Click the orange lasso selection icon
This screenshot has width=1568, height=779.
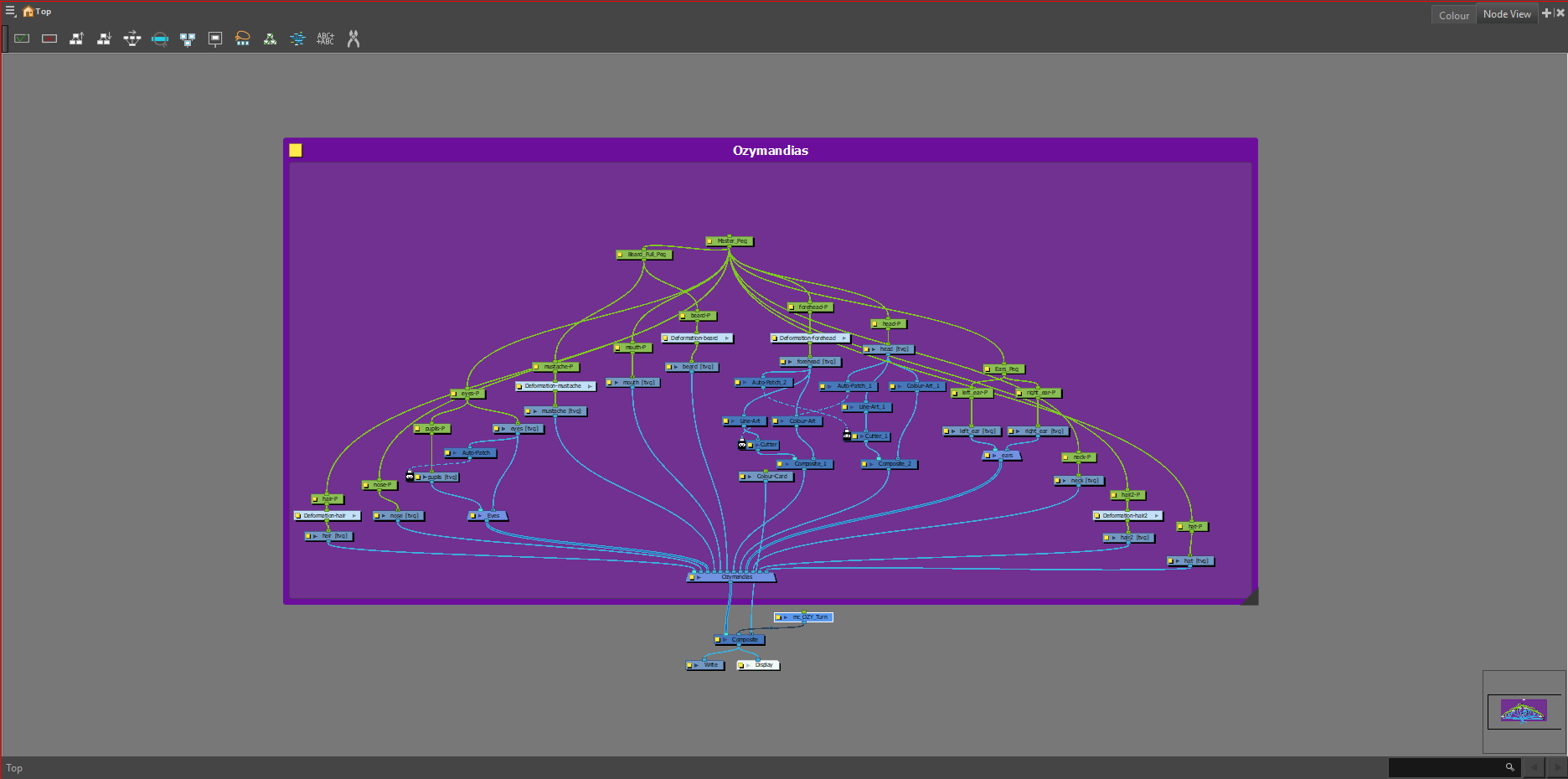(x=243, y=39)
